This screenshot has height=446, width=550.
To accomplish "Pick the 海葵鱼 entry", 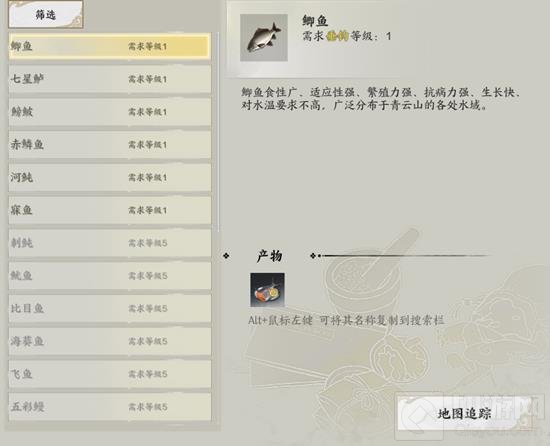I will click(x=110, y=341).
